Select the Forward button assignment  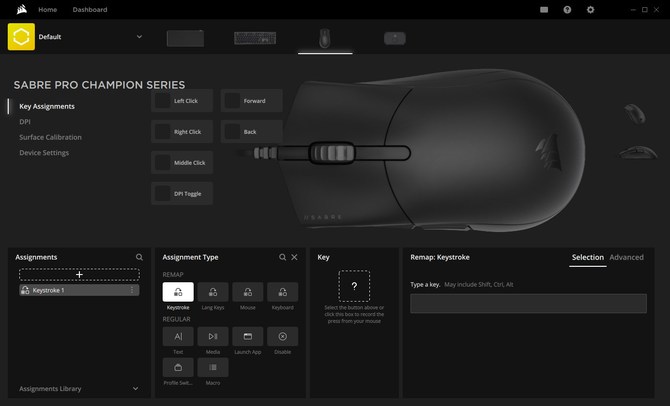252,101
